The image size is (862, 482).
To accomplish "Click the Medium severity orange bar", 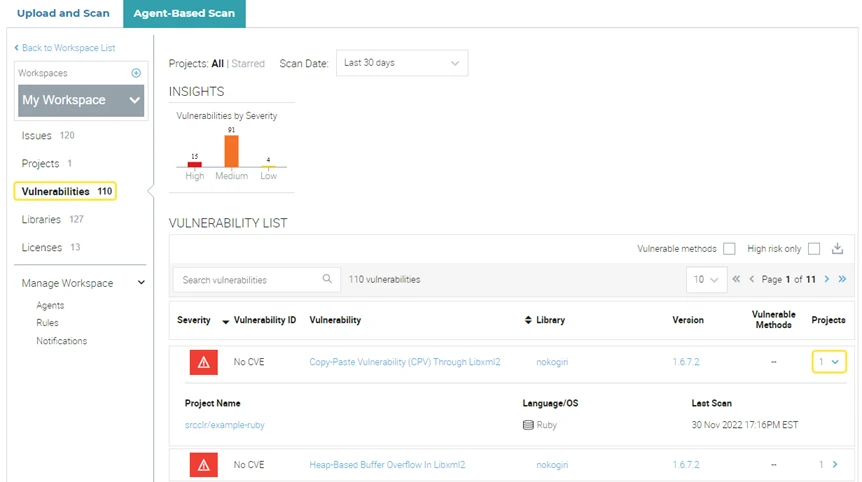I will pos(231,151).
